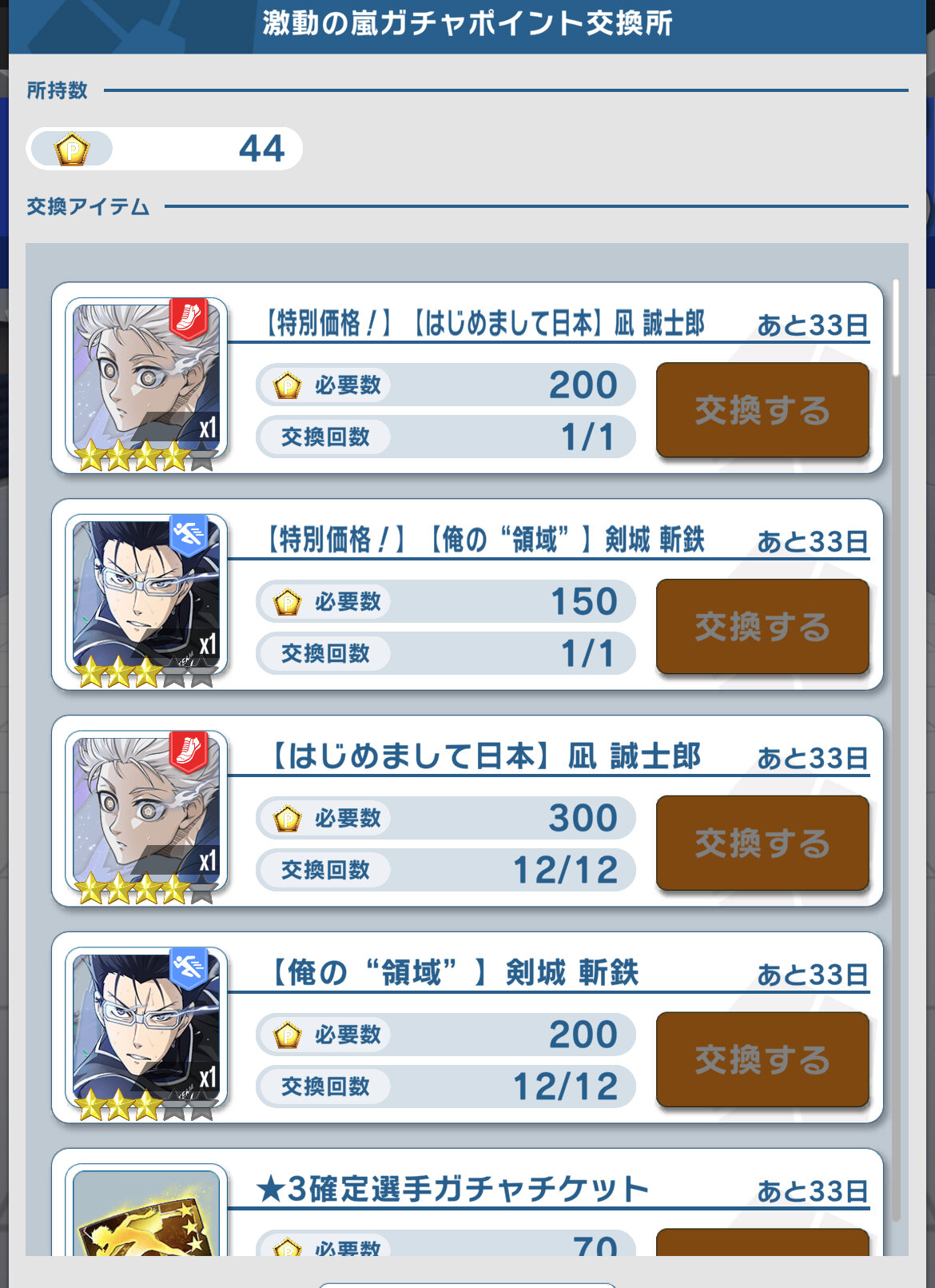Tap the blue runner badge on 150-point Zantetsu card
This screenshot has width=935, height=1288.
(x=189, y=535)
